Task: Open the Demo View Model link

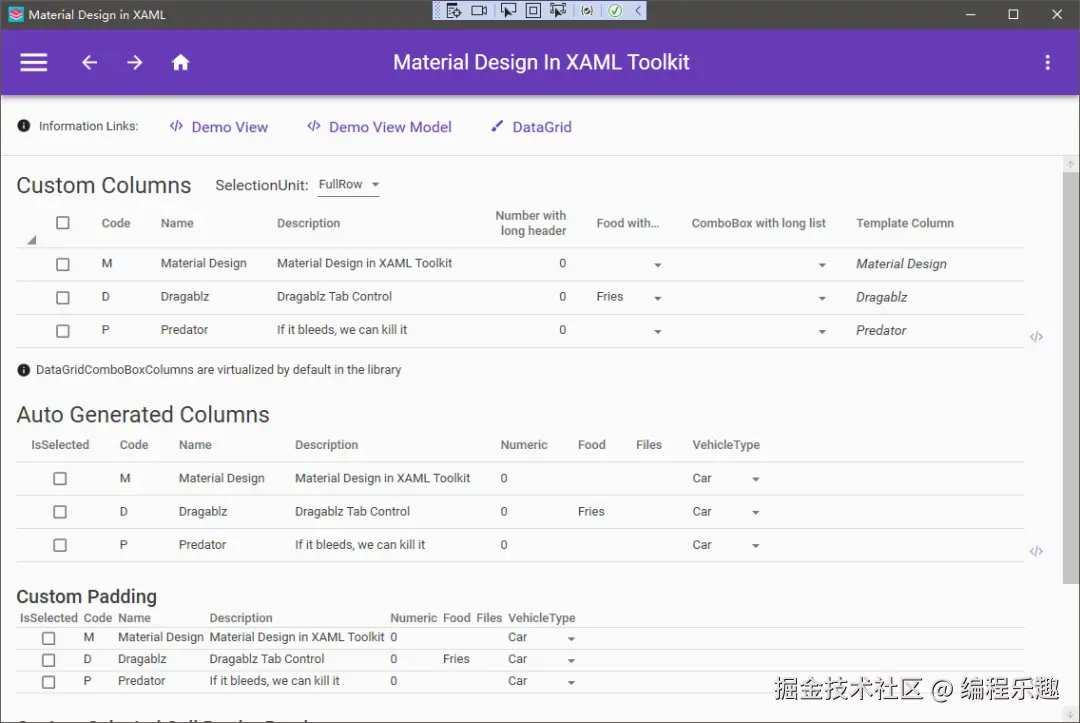Action: 379,127
